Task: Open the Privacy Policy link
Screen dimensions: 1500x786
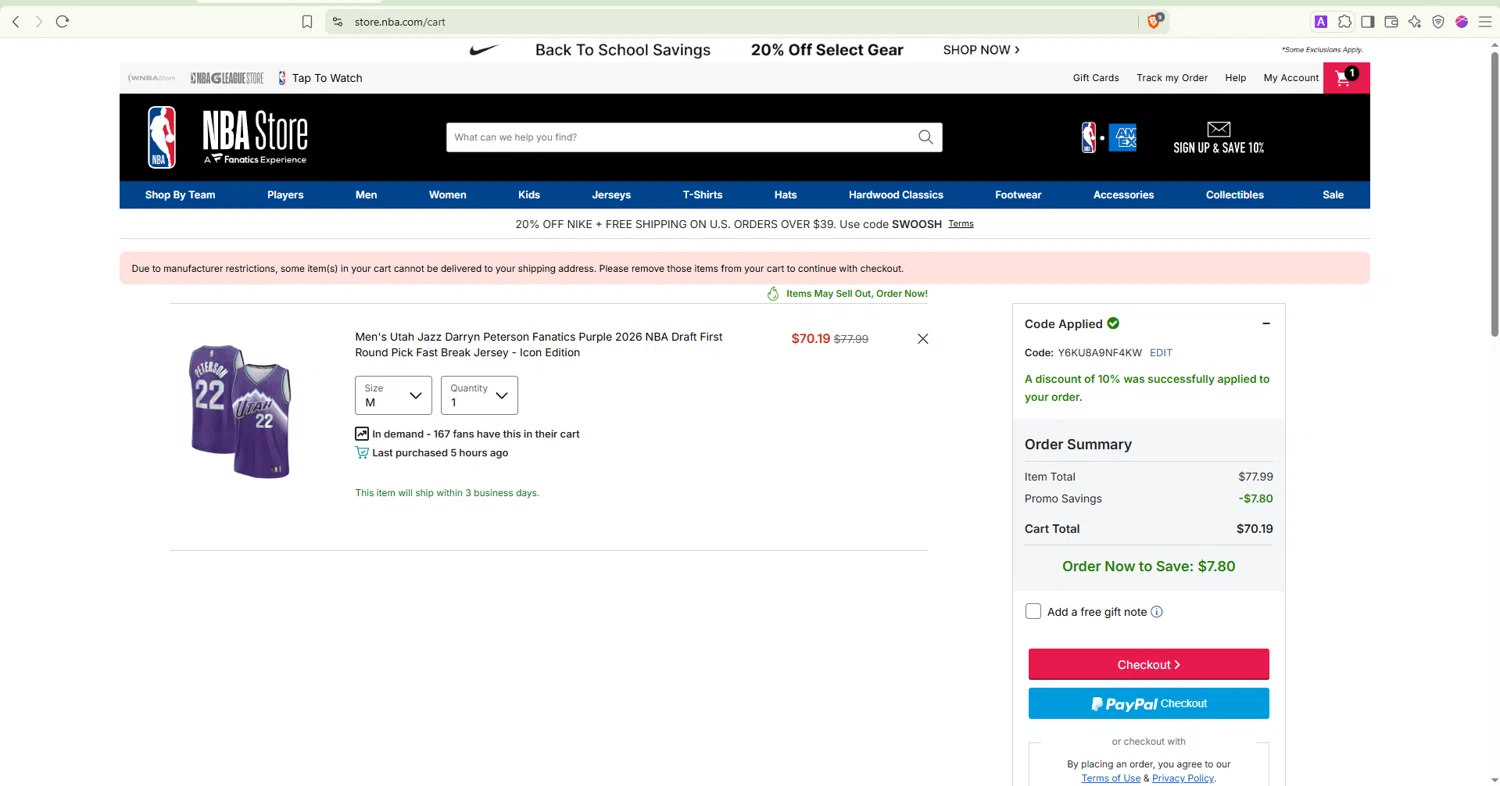Action: coord(1184,778)
